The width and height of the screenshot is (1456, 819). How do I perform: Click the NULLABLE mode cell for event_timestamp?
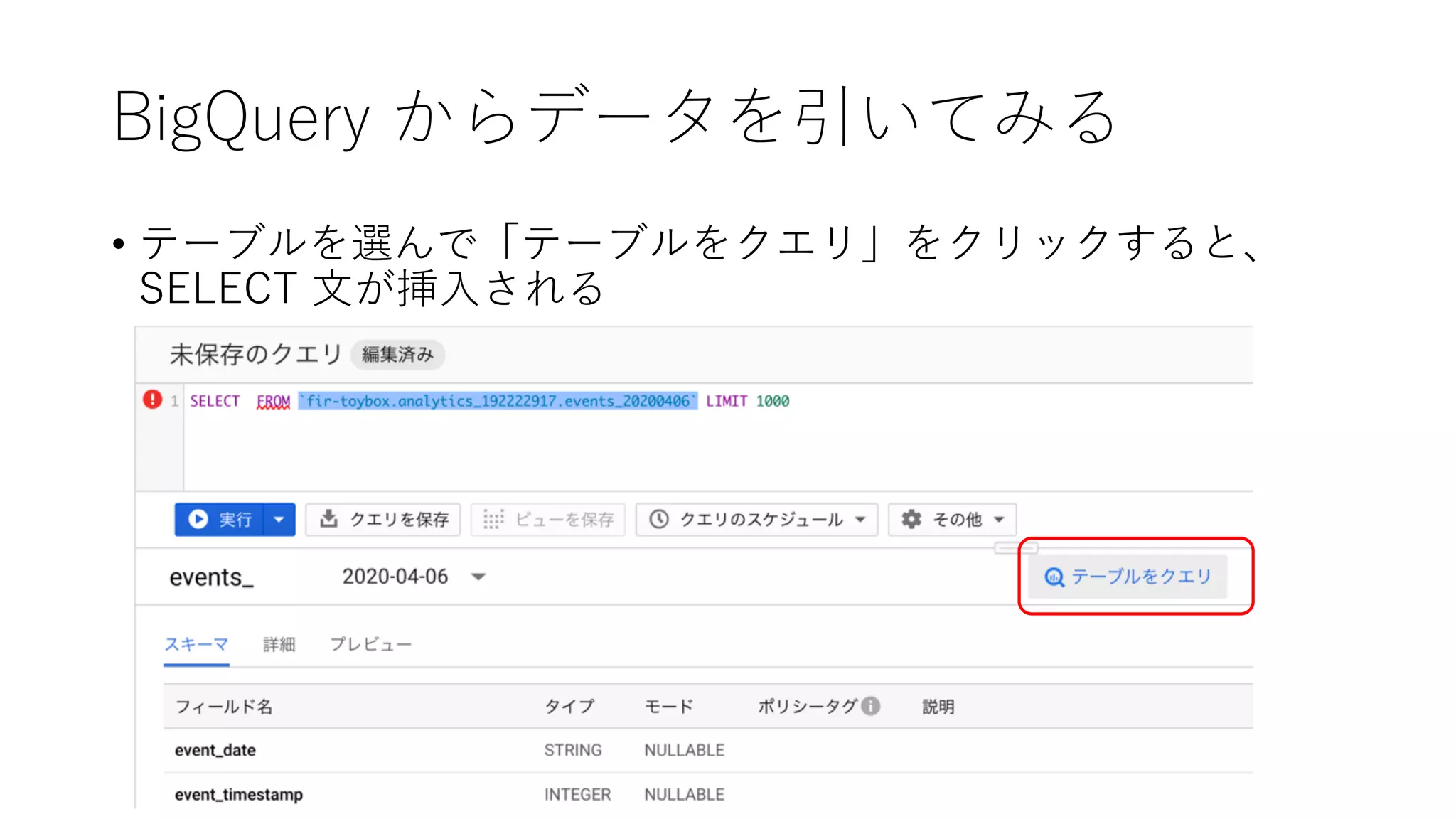[x=684, y=794]
